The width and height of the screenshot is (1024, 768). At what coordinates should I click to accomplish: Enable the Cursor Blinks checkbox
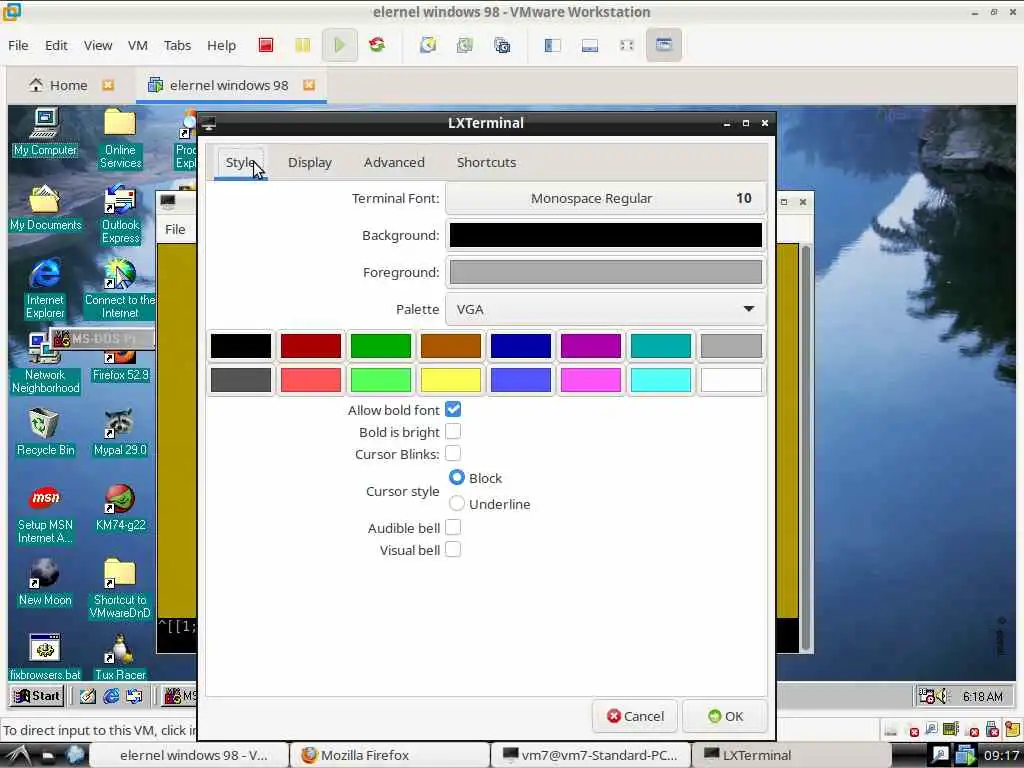[453, 453]
